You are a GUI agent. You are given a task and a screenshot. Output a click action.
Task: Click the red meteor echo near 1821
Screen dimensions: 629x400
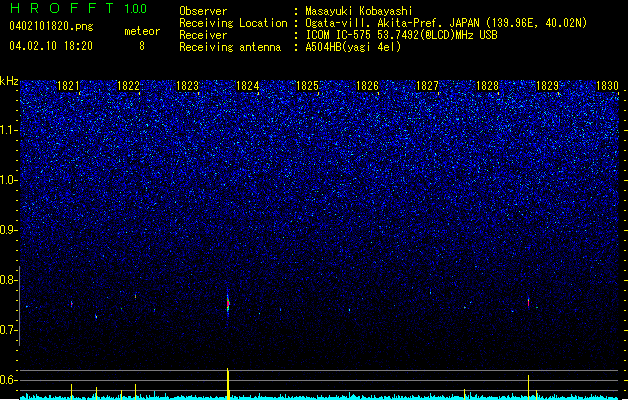72,304
